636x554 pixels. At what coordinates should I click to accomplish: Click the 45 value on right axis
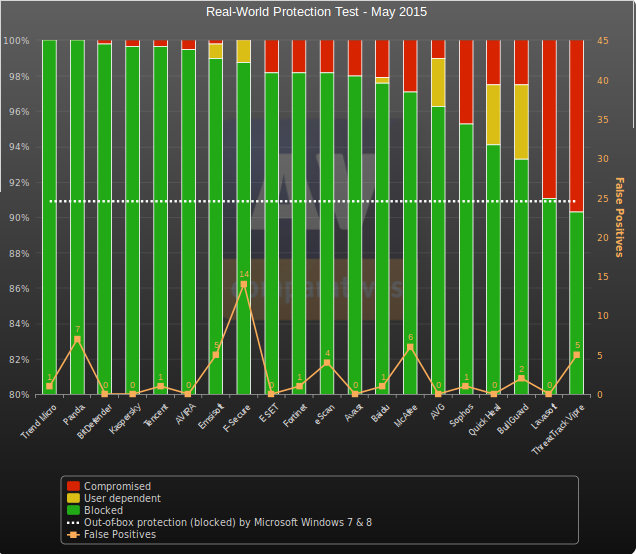[603, 41]
